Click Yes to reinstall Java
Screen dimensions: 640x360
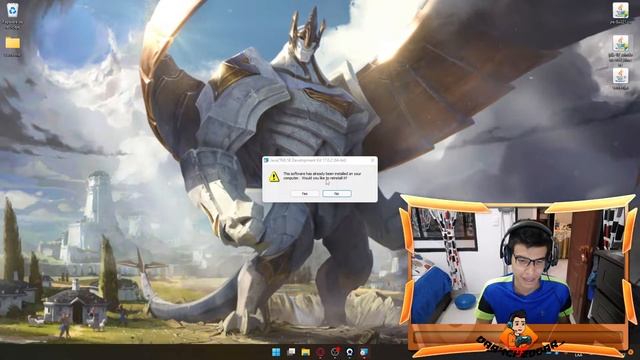point(305,193)
